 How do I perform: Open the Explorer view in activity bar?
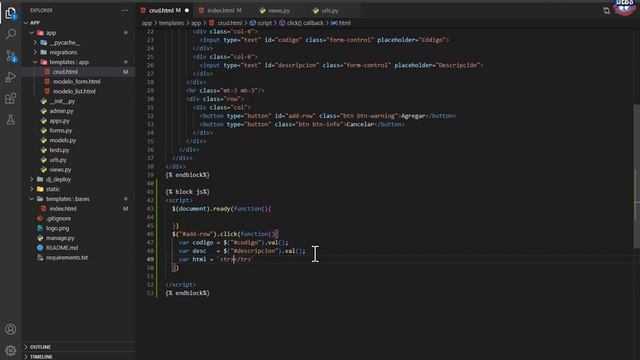11,13
